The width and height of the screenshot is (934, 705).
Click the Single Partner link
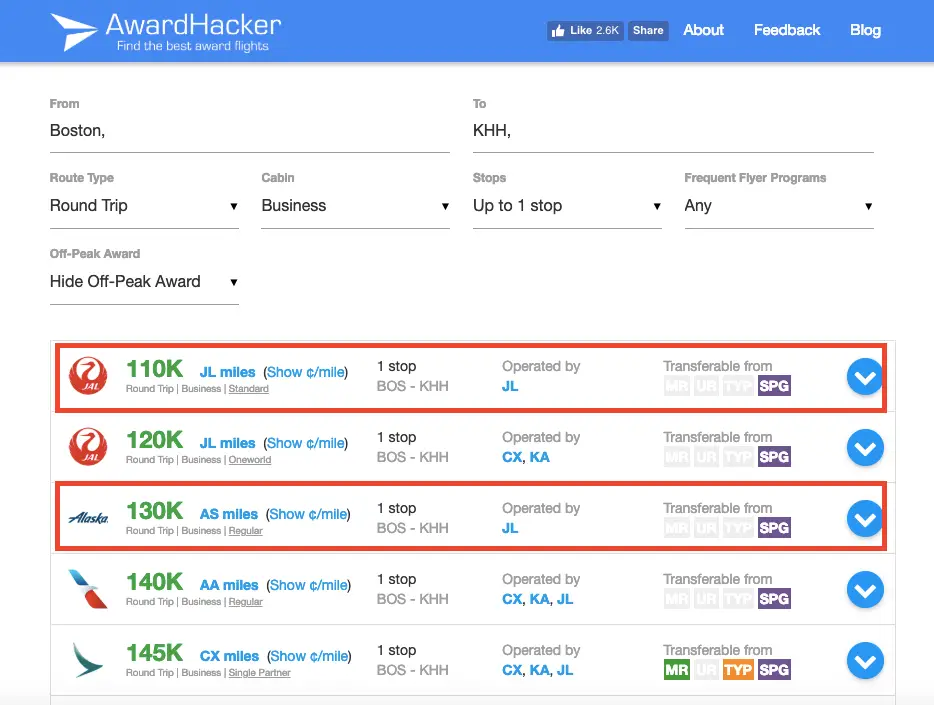[260, 672]
